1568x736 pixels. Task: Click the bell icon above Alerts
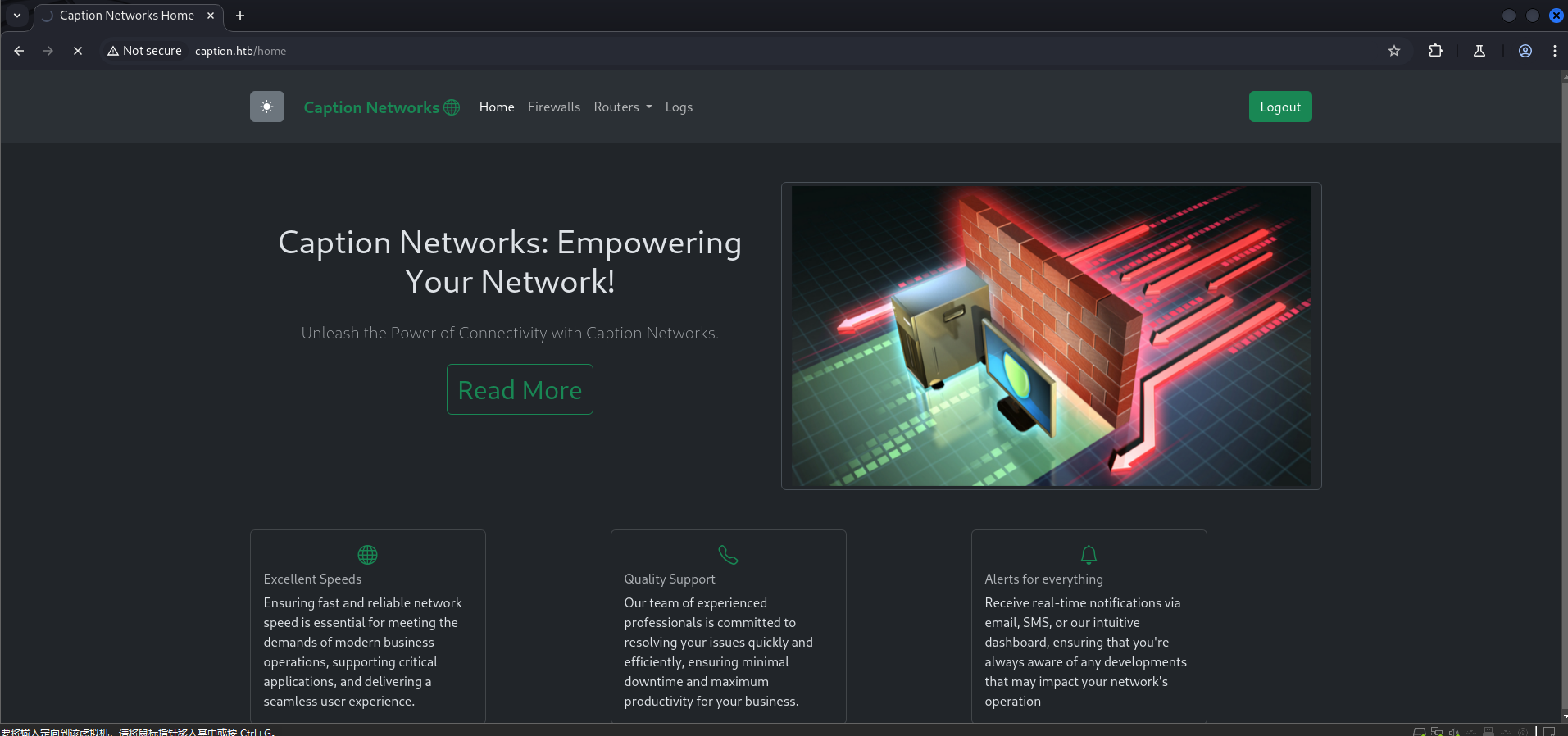(x=1089, y=555)
